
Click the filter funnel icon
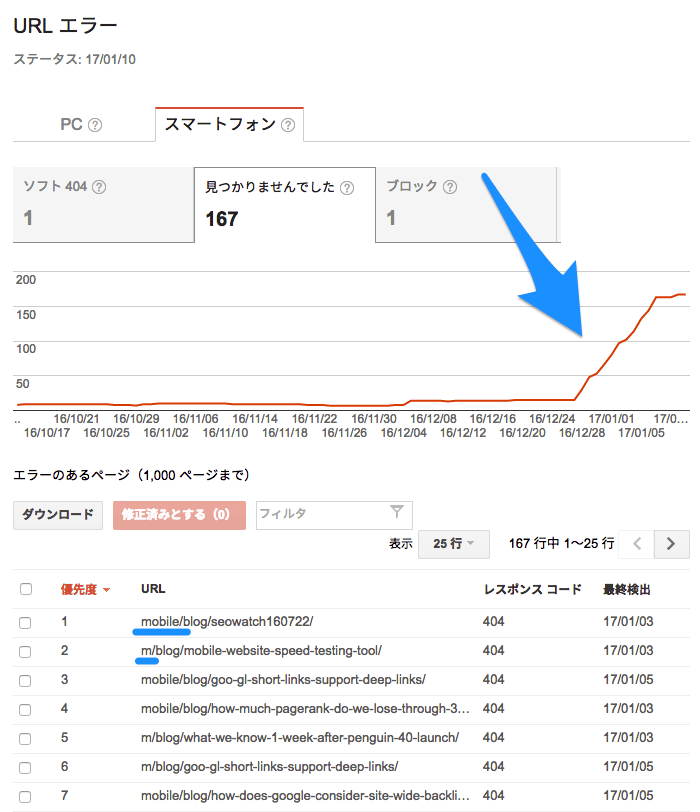pyautogui.click(x=397, y=513)
